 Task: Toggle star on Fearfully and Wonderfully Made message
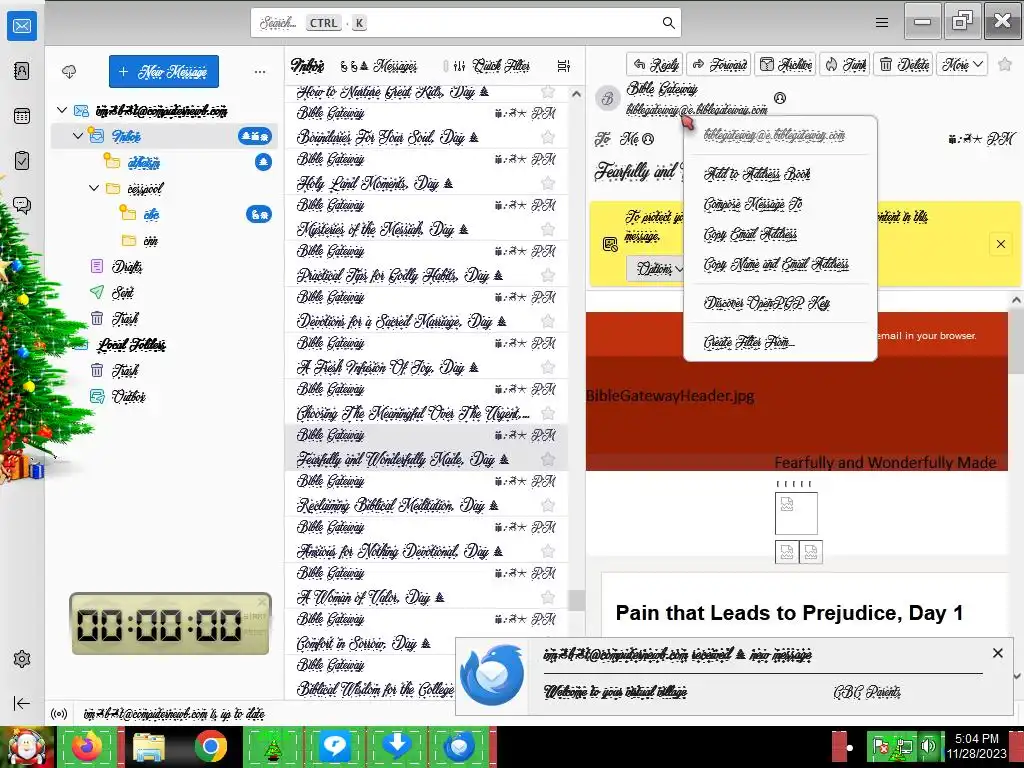point(548,459)
